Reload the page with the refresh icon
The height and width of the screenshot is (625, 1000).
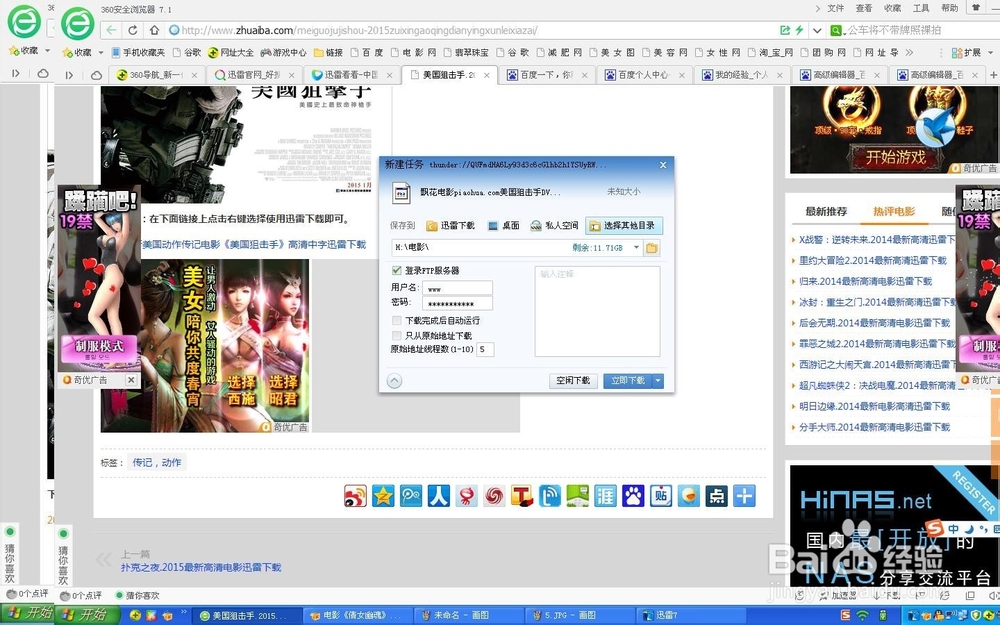point(133,30)
